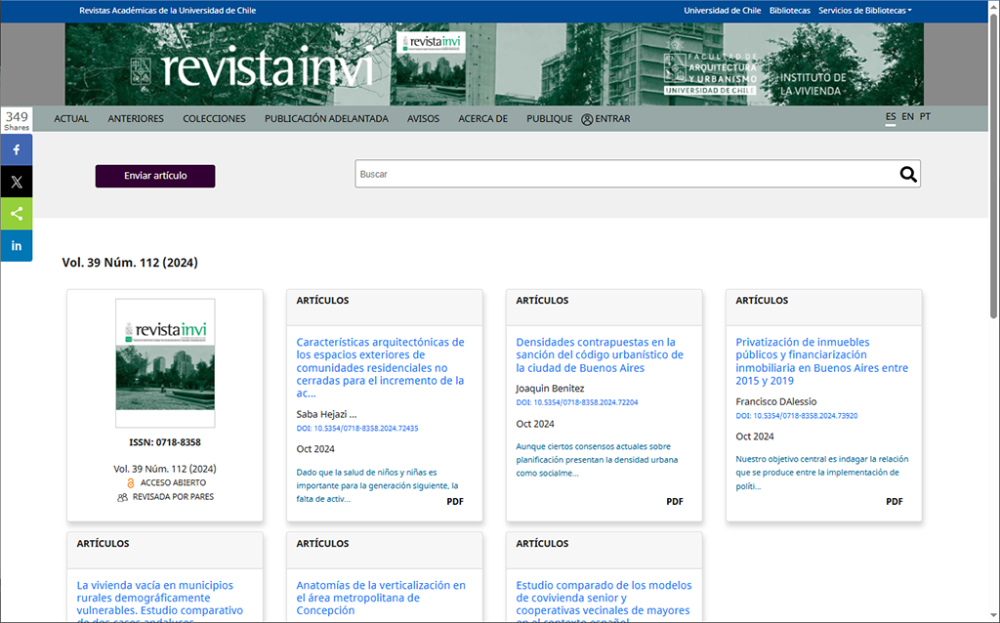Open the PDF of the first article
The width and height of the screenshot is (1000, 623).
pyautogui.click(x=455, y=501)
